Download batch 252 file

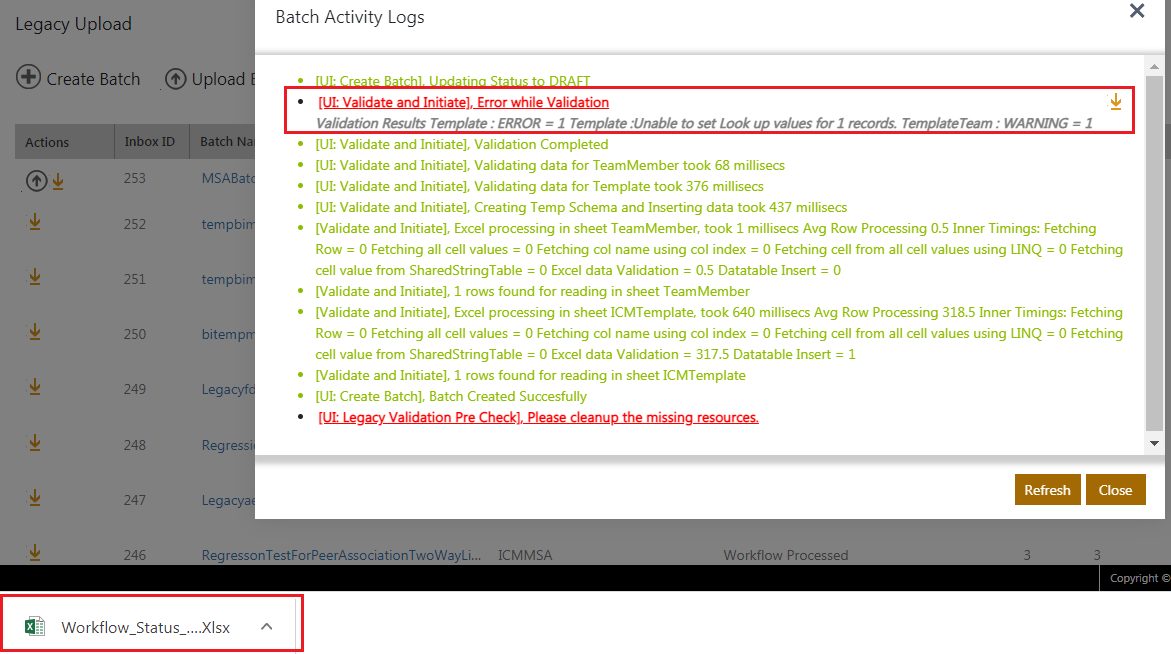pyautogui.click(x=35, y=223)
